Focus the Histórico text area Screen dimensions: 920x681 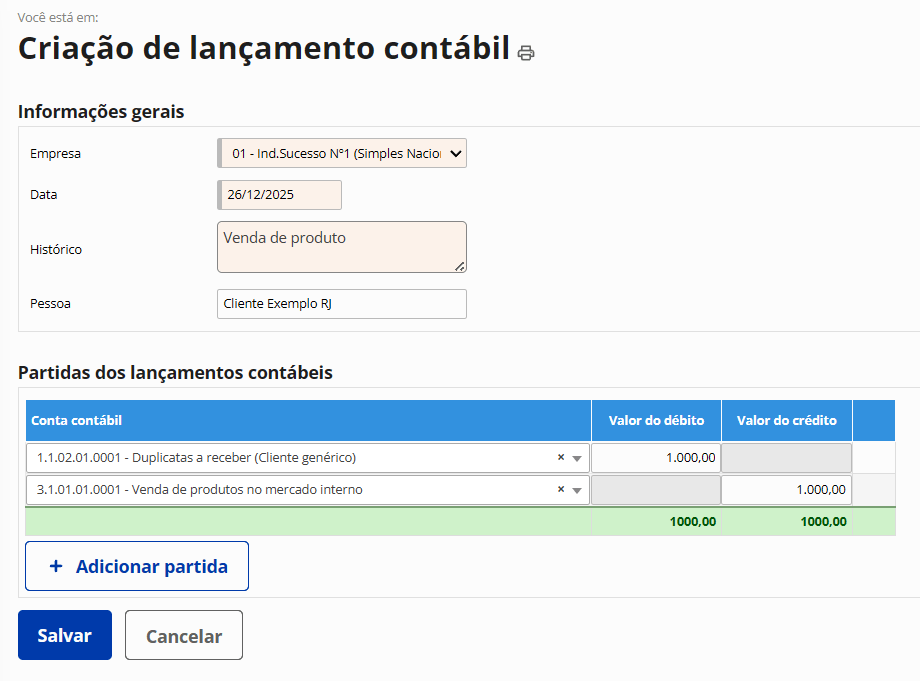[x=341, y=247]
